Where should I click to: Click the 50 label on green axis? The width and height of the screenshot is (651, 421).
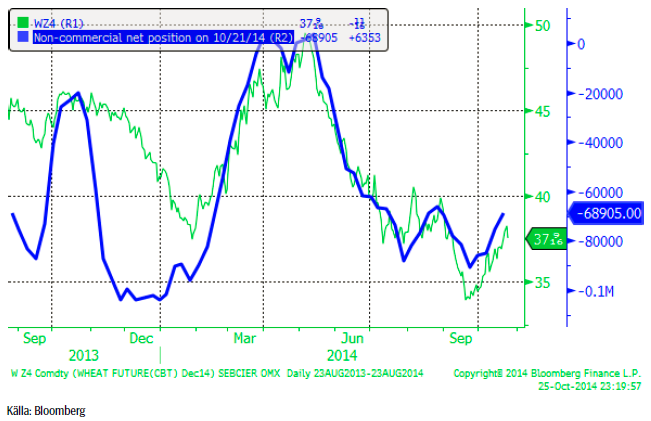(541, 25)
